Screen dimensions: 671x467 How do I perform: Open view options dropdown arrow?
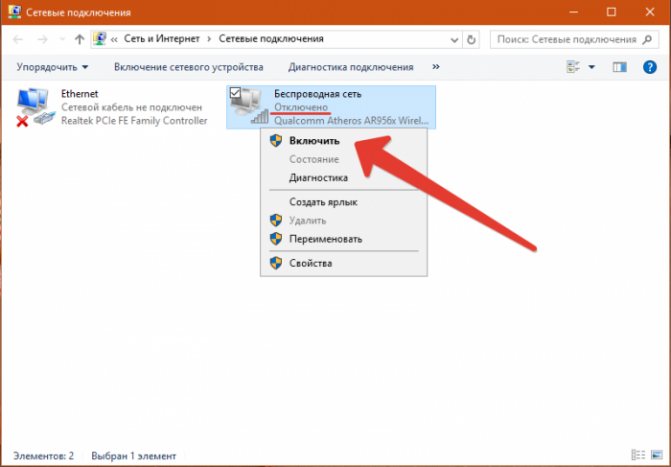591,67
